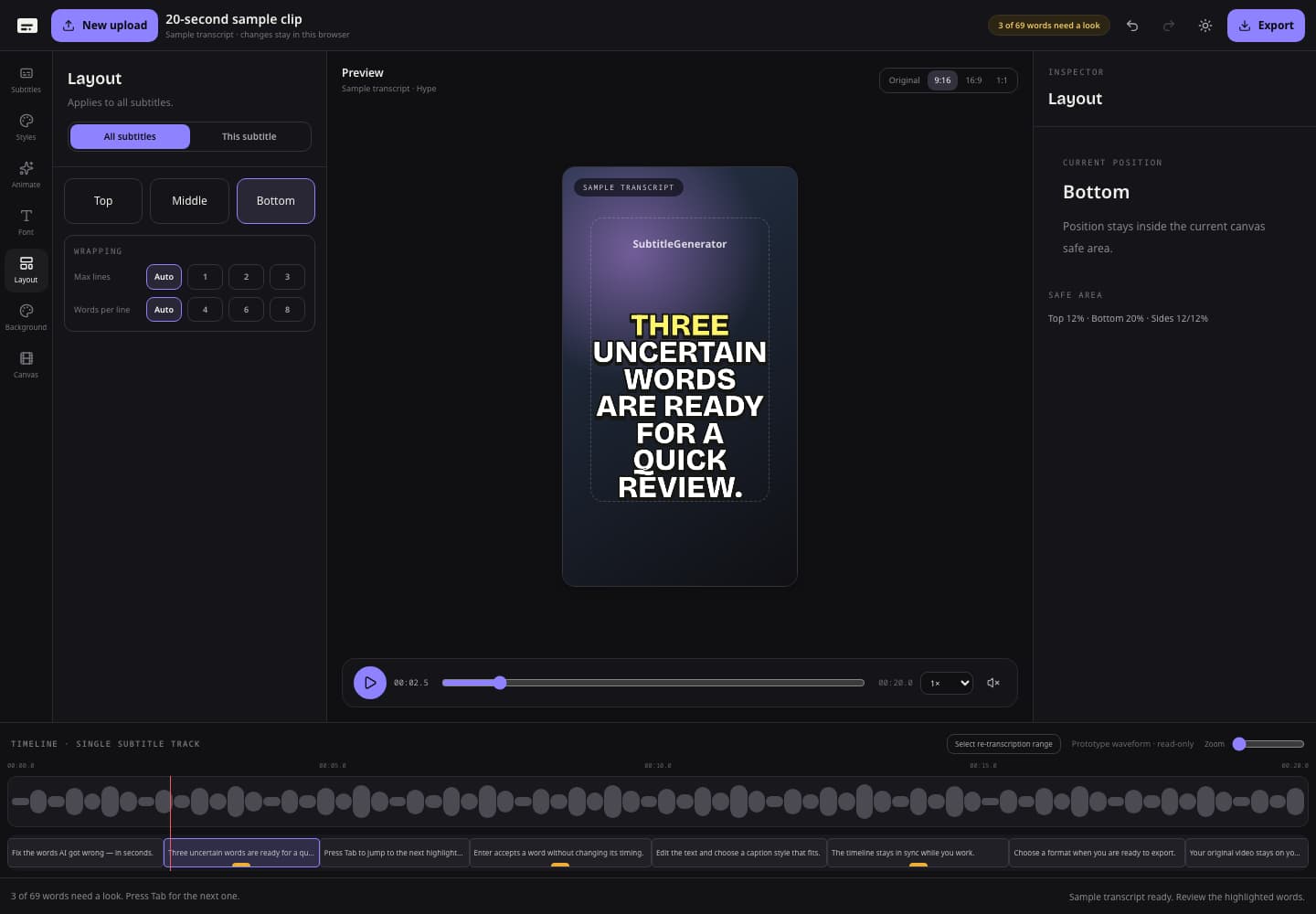The image size is (1316, 914).
Task: Click New upload button
Action: point(104,26)
